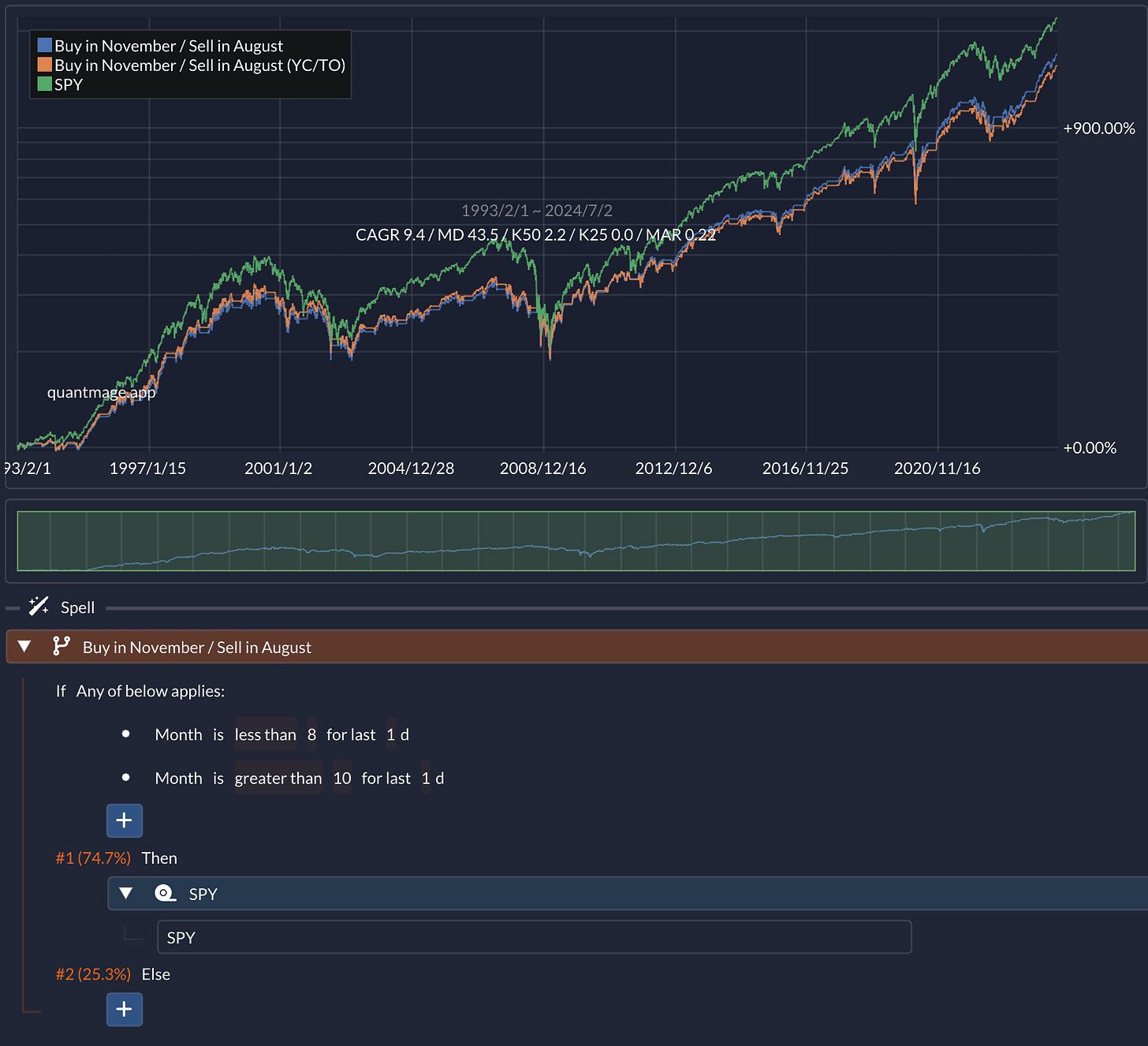Screen dimensions: 1148x1046
Task: Edit the month value 8 field
Action: tap(311, 734)
